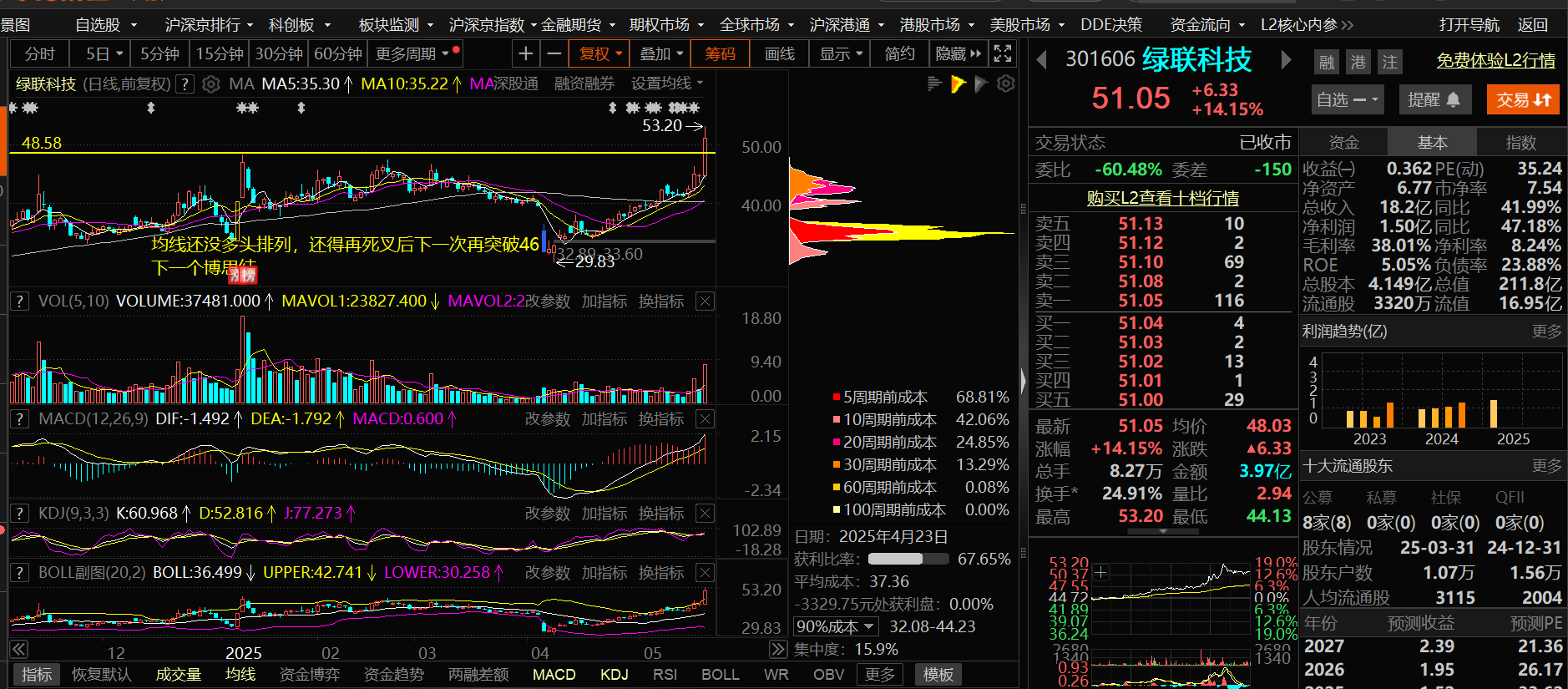The image size is (1568, 689).
Task: Click the gray flag icon above chip chart
Action: (982, 84)
